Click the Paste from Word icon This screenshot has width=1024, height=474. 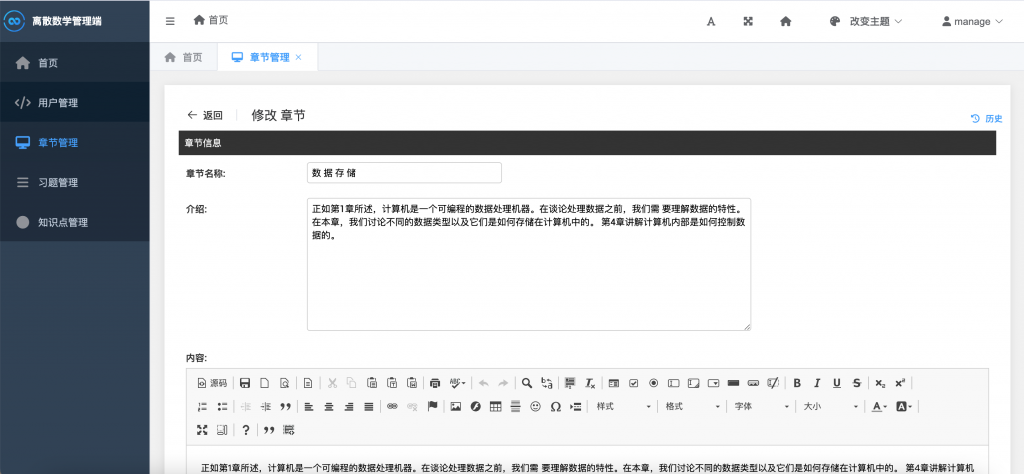[x=412, y=383]
